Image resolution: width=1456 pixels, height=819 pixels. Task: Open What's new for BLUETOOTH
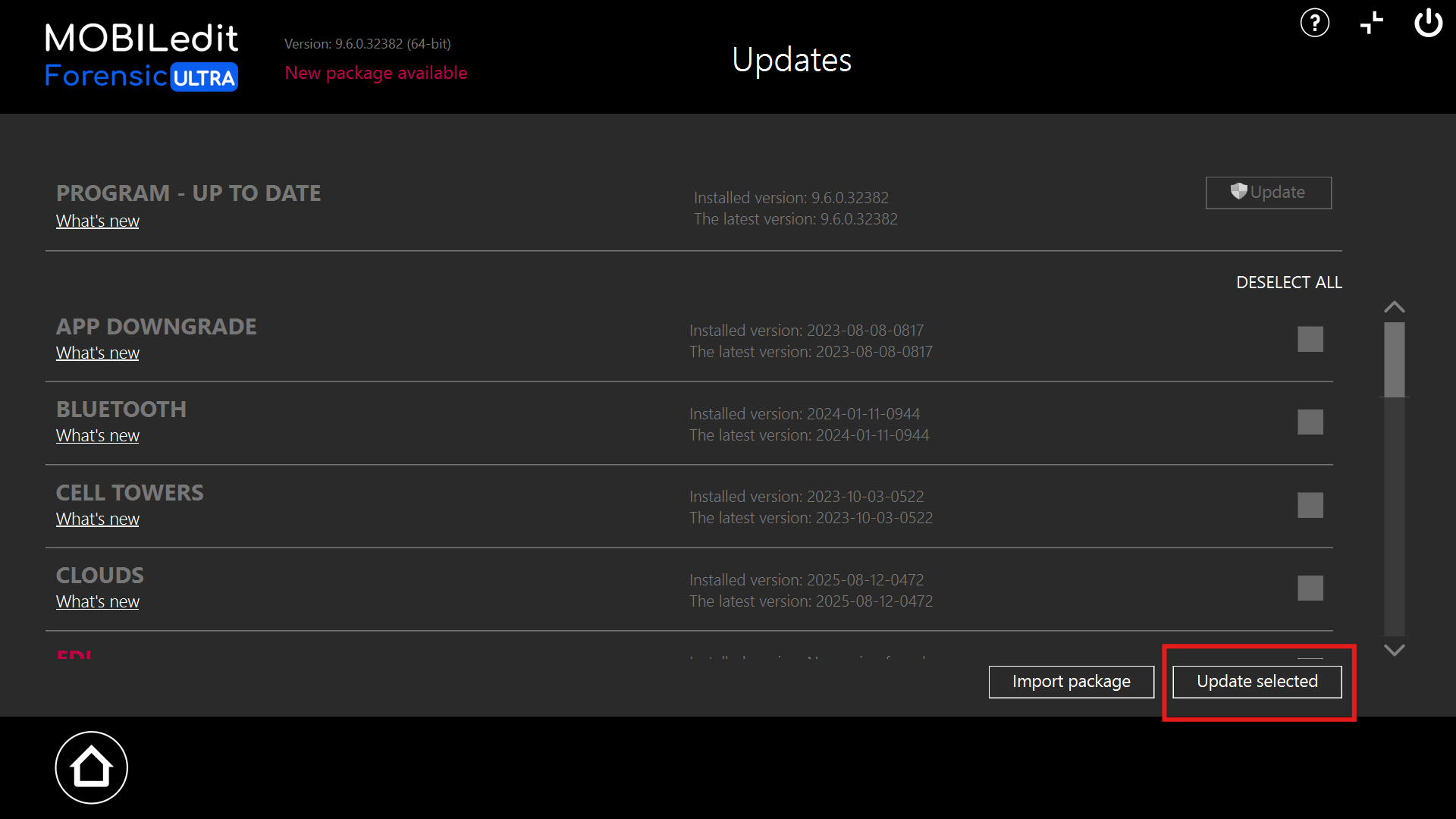click(x=97, y=435)
